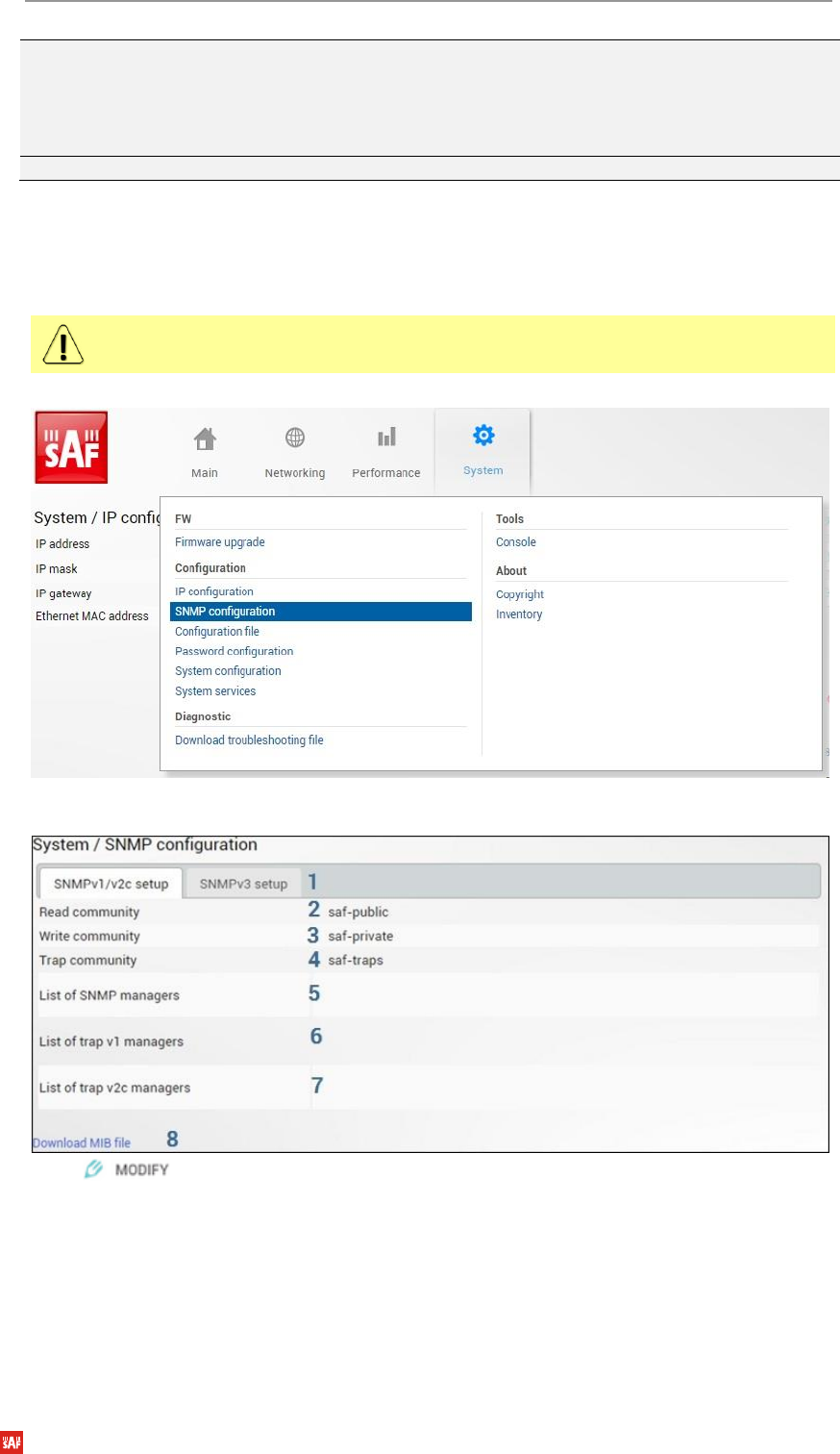Viewport: 840px width, 1454px height.
Task: Select Firmware upgrade in the menu
Action: click(x=220, y=542)
